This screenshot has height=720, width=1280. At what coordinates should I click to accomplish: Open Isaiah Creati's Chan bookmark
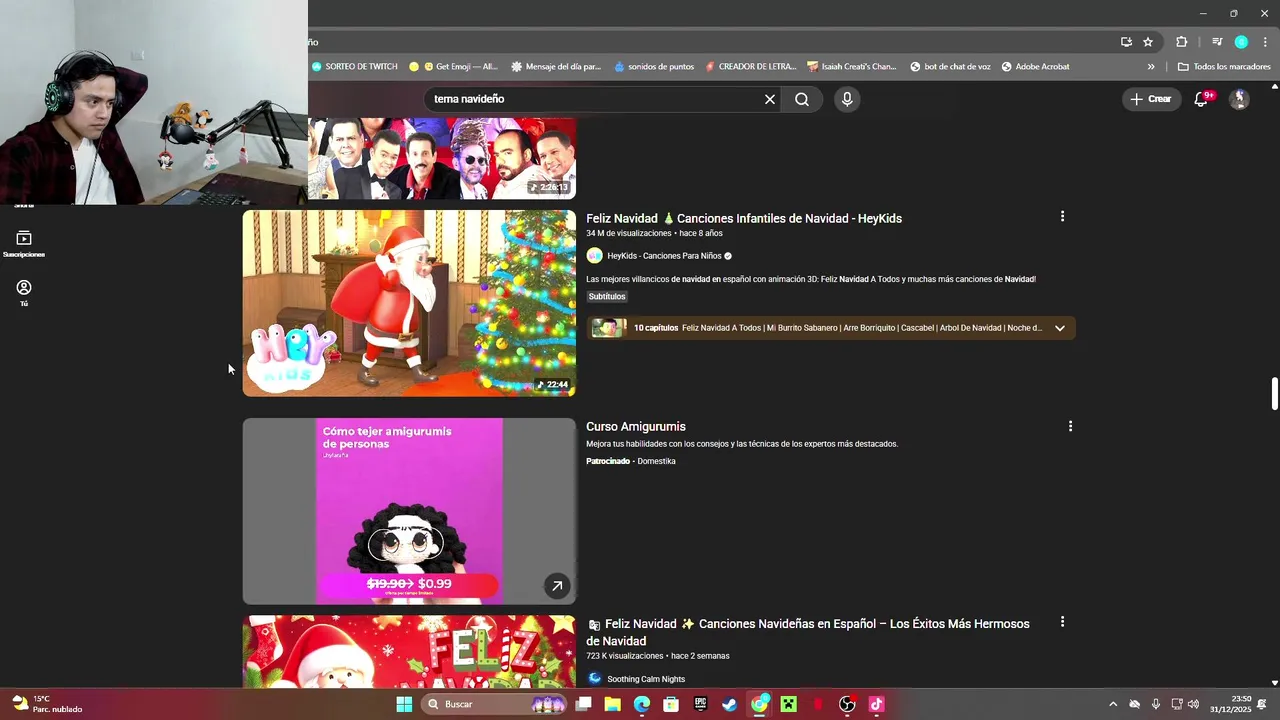[x=852, y=67]
